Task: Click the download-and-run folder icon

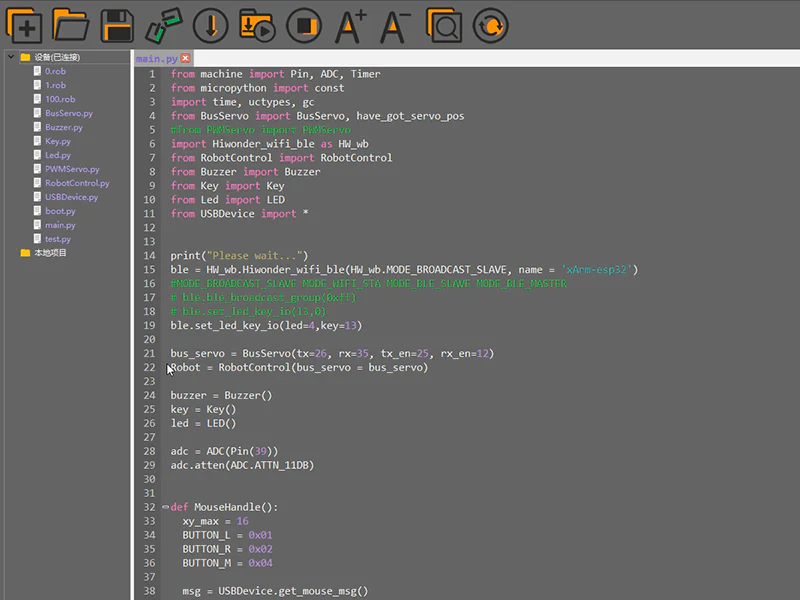Action: [257, 24]
